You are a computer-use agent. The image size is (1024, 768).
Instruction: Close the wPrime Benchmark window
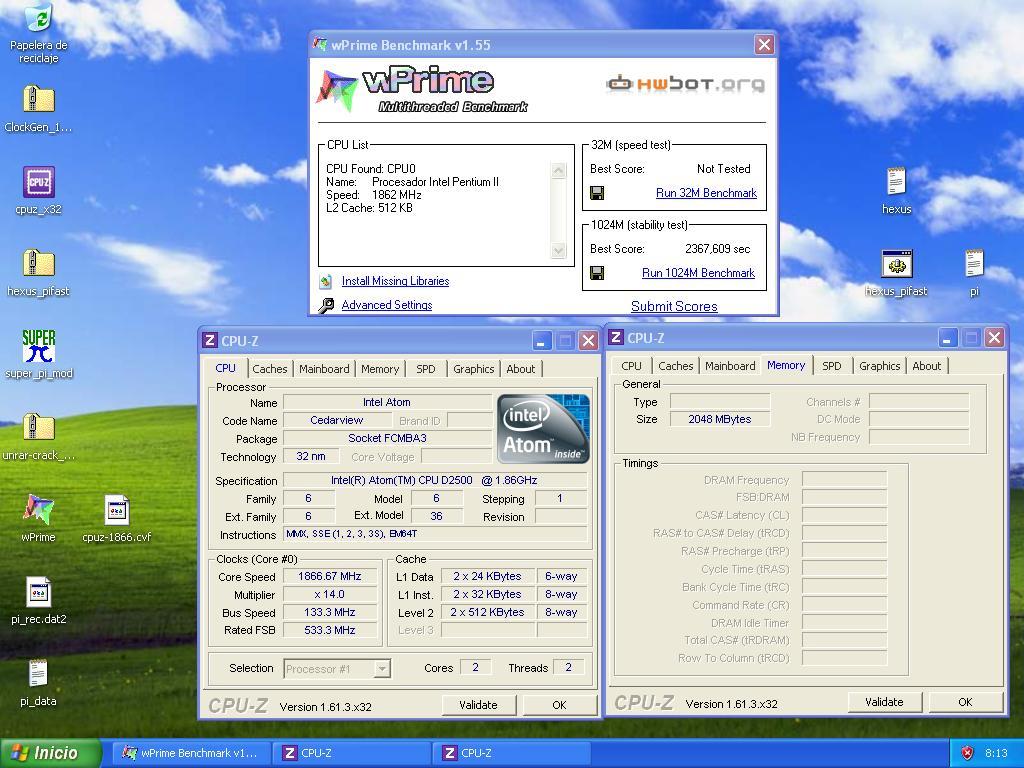764,44
